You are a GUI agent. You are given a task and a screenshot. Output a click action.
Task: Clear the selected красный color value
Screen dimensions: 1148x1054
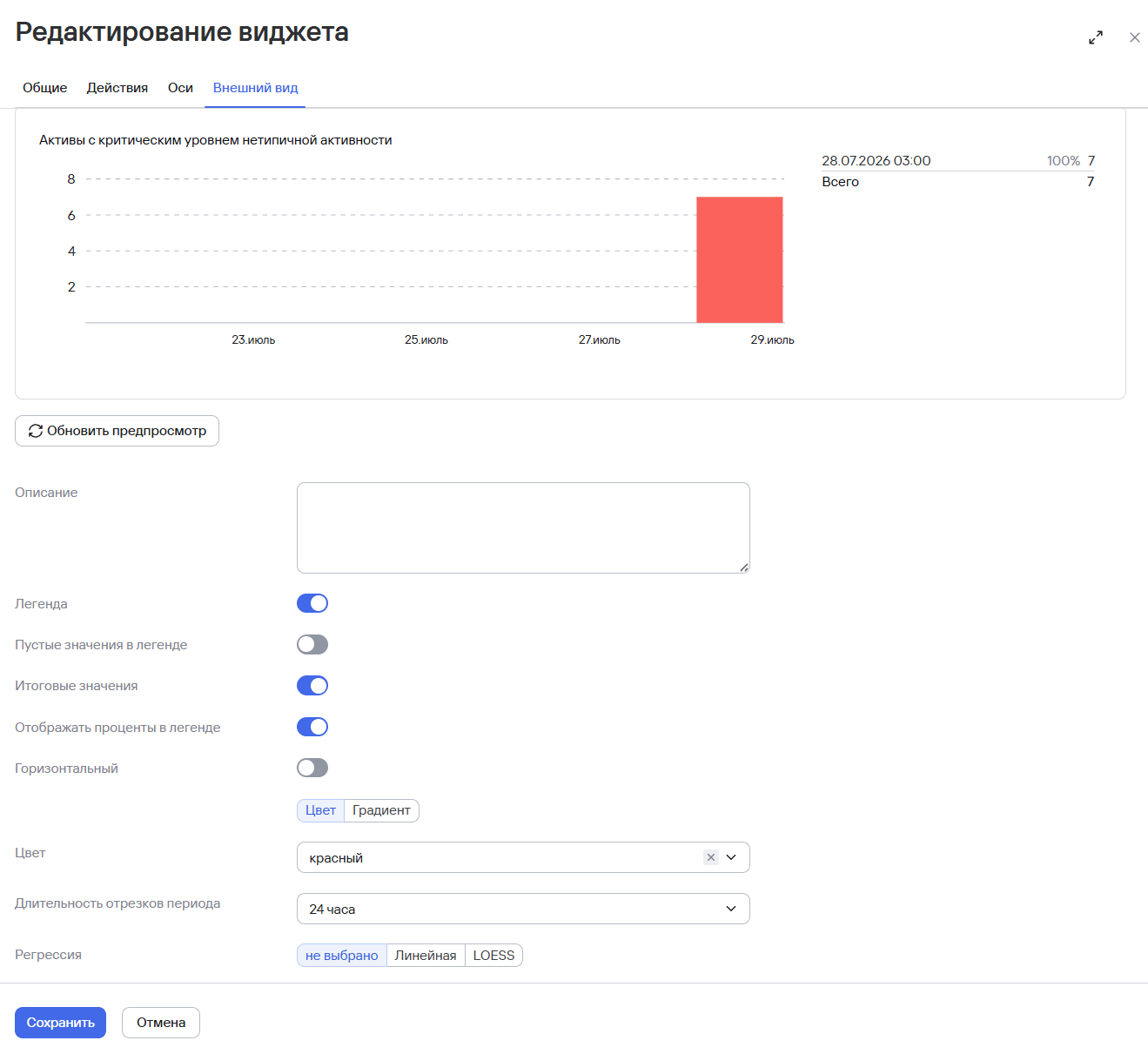[711, 857]
